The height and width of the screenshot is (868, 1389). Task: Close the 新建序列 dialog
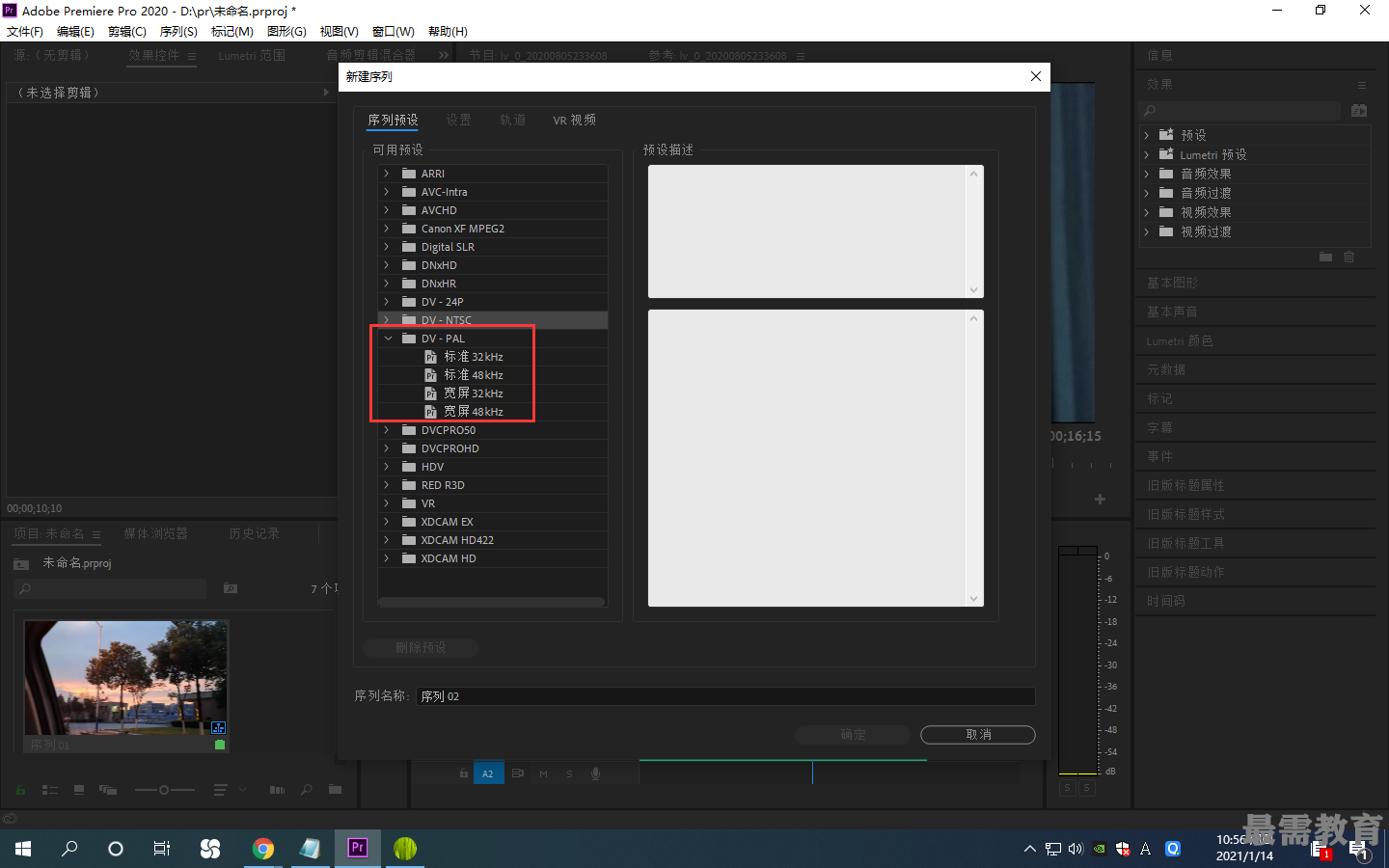point(1036,76)
